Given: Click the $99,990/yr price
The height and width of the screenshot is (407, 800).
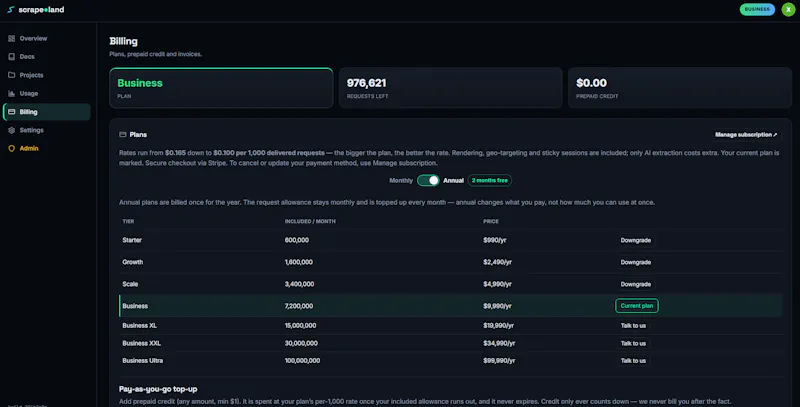Looking at the screenshot, I should [499, 361].
